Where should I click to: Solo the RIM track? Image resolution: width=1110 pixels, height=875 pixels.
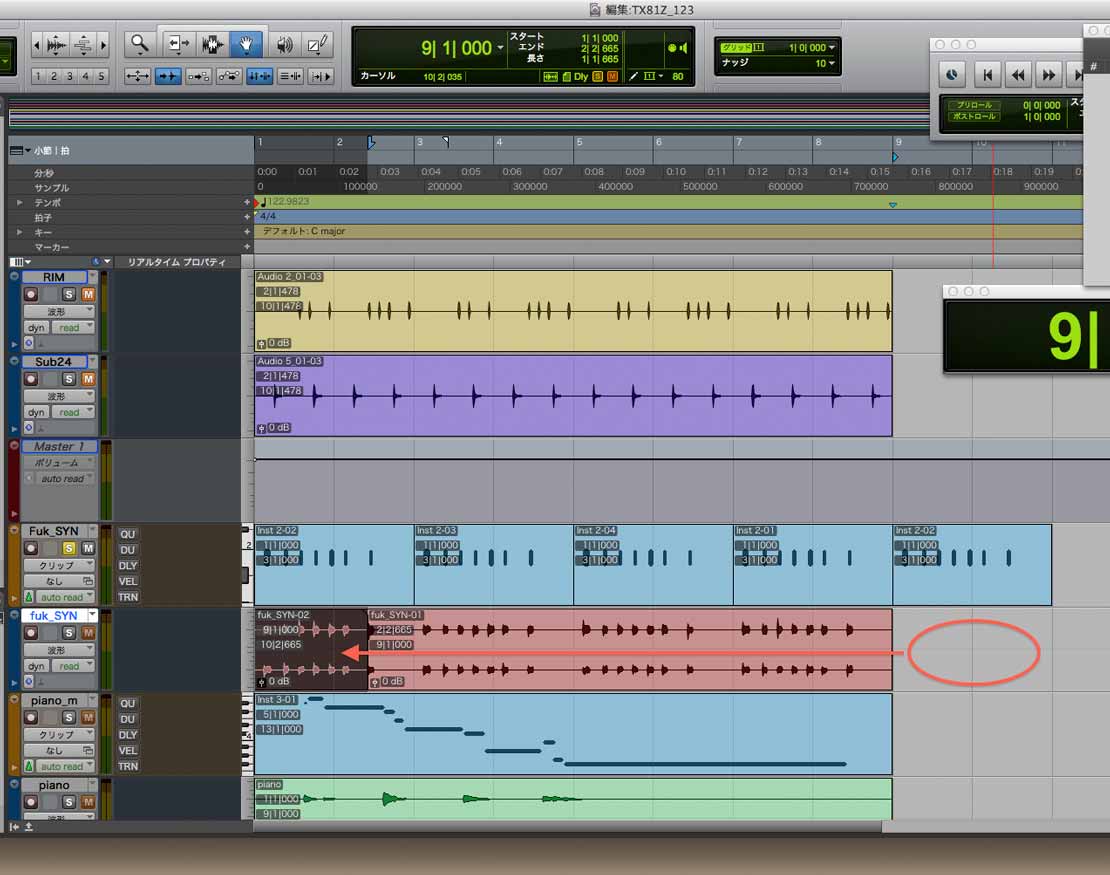(69, 294)
